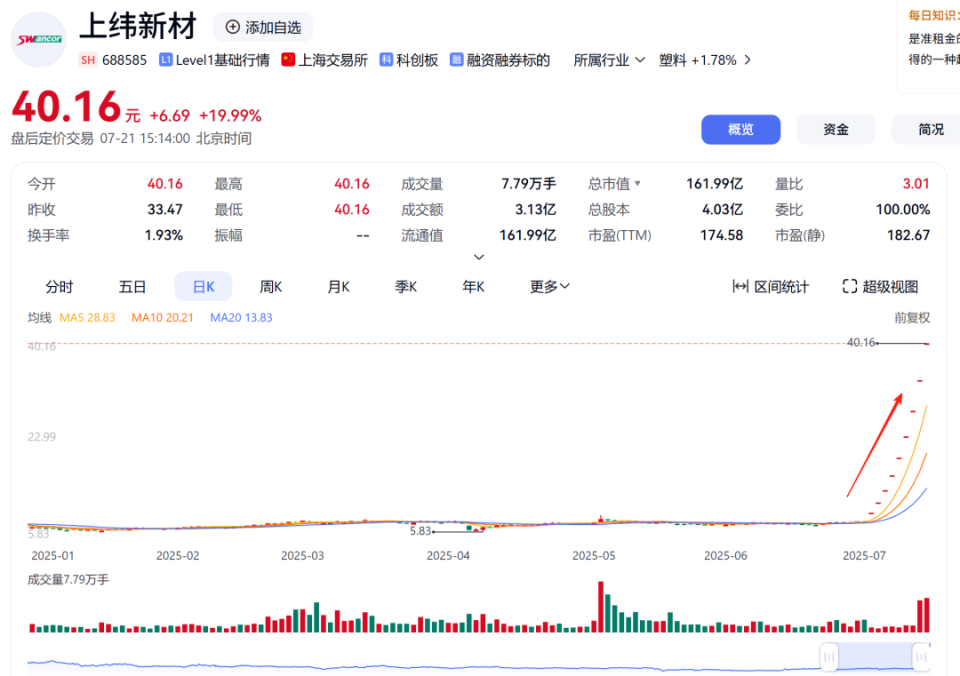Click the current price 40.16元

[x=75, y=107]
